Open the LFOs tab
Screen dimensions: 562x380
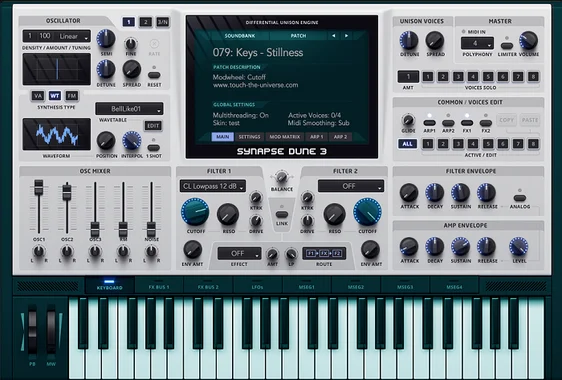257,285
